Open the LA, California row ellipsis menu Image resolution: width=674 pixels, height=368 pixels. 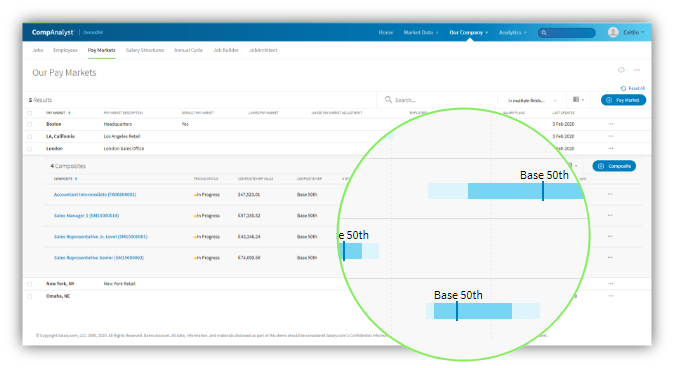(610, 136)
